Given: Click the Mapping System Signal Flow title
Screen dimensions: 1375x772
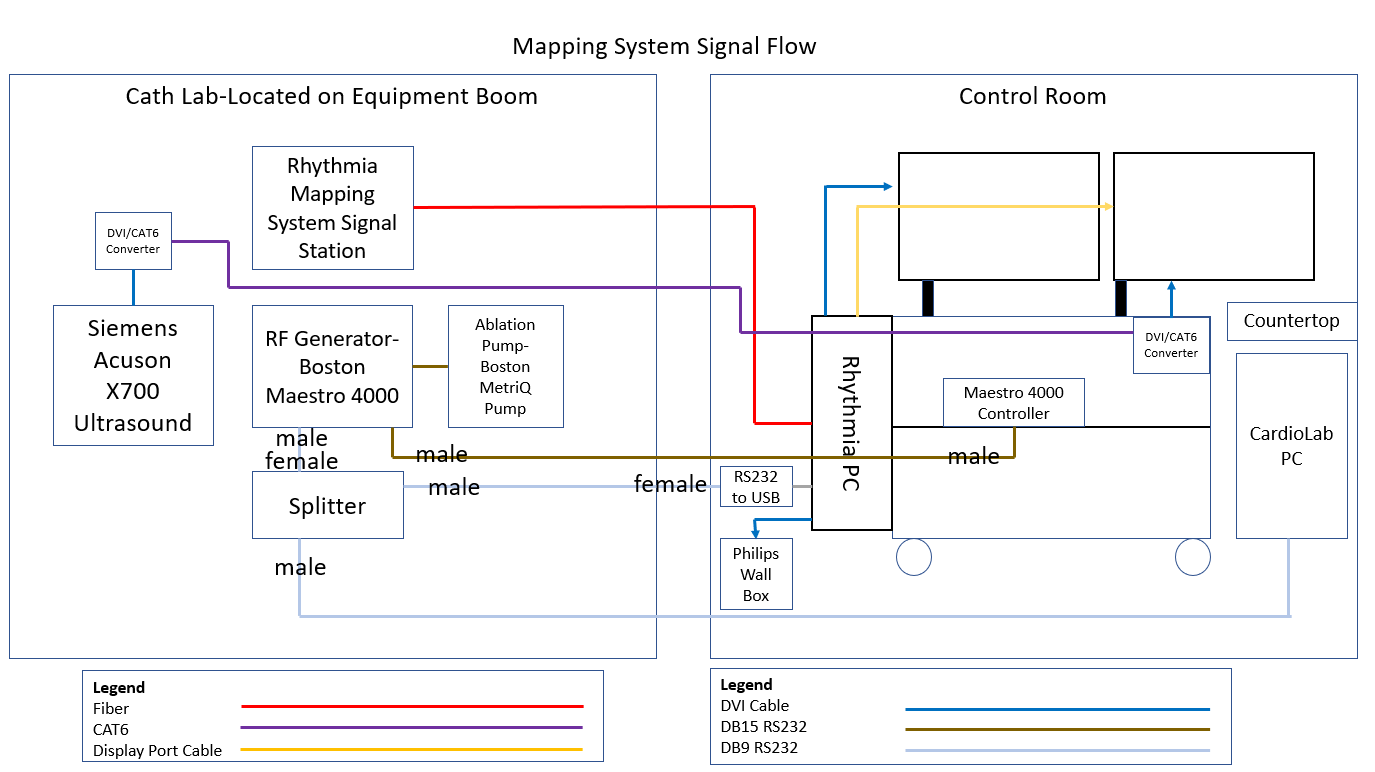Looking at the screenshot, I should click(x=664, y=45).
